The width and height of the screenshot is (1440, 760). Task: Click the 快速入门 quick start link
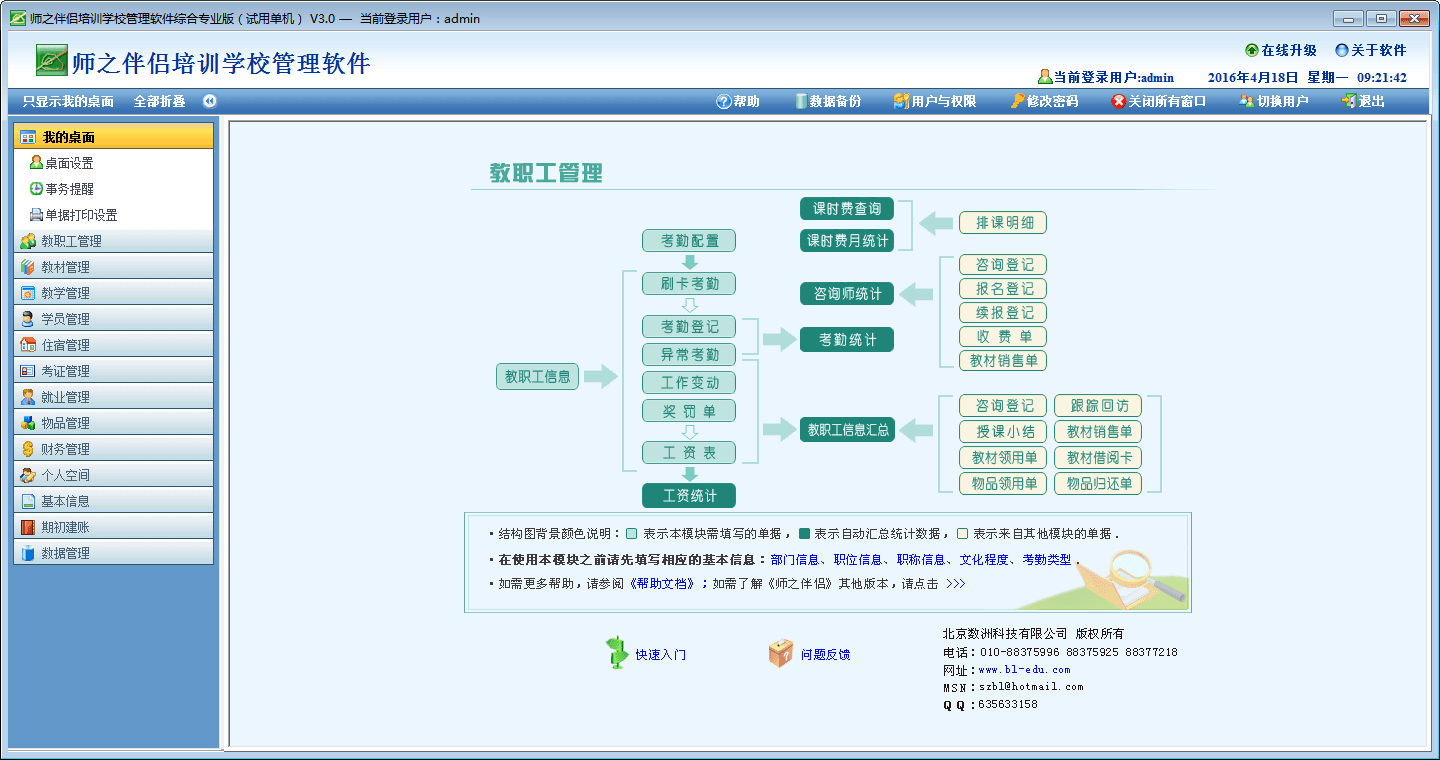click(660, 655)
